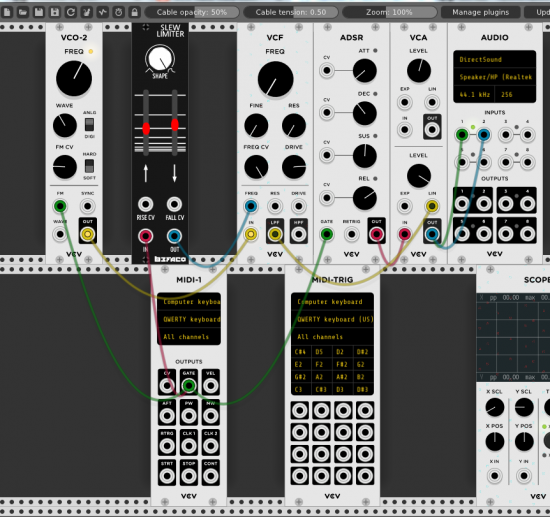Click the VCF HPF output jack
Screen dimensions: 550x517
coord(299,234)
